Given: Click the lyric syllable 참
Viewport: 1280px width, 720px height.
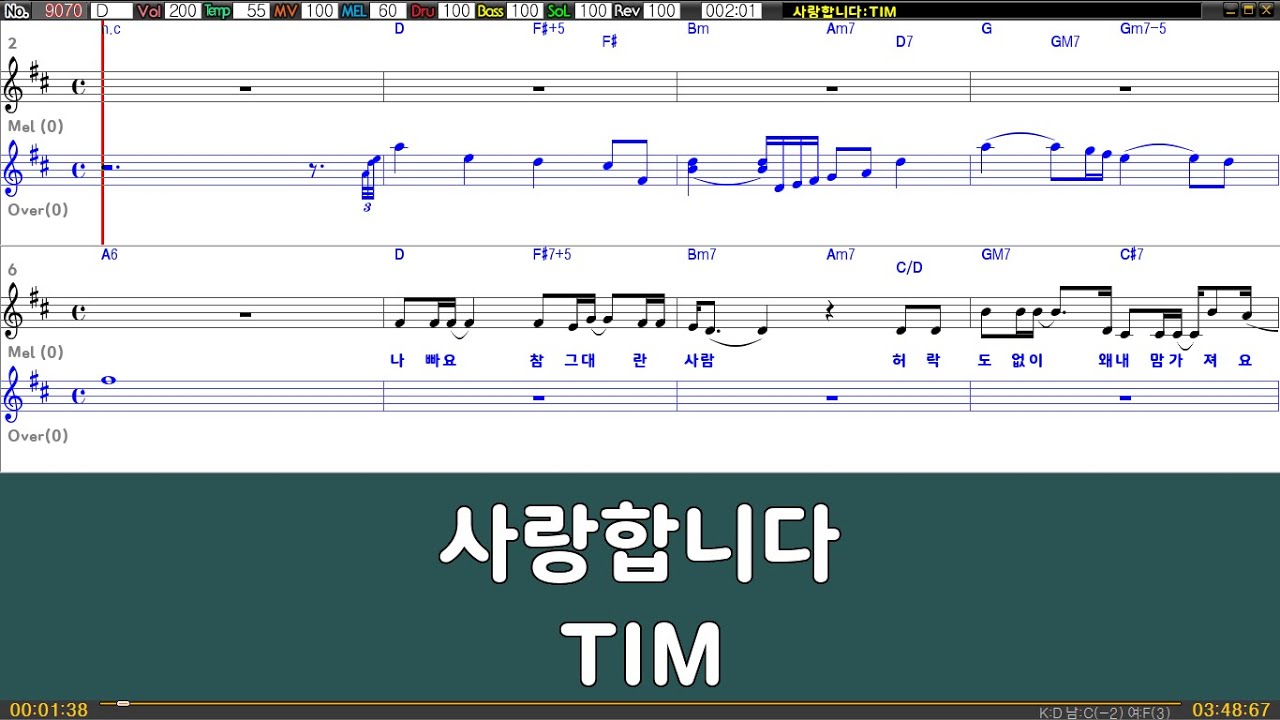Looking at the screenshot, I should (537, 360).
